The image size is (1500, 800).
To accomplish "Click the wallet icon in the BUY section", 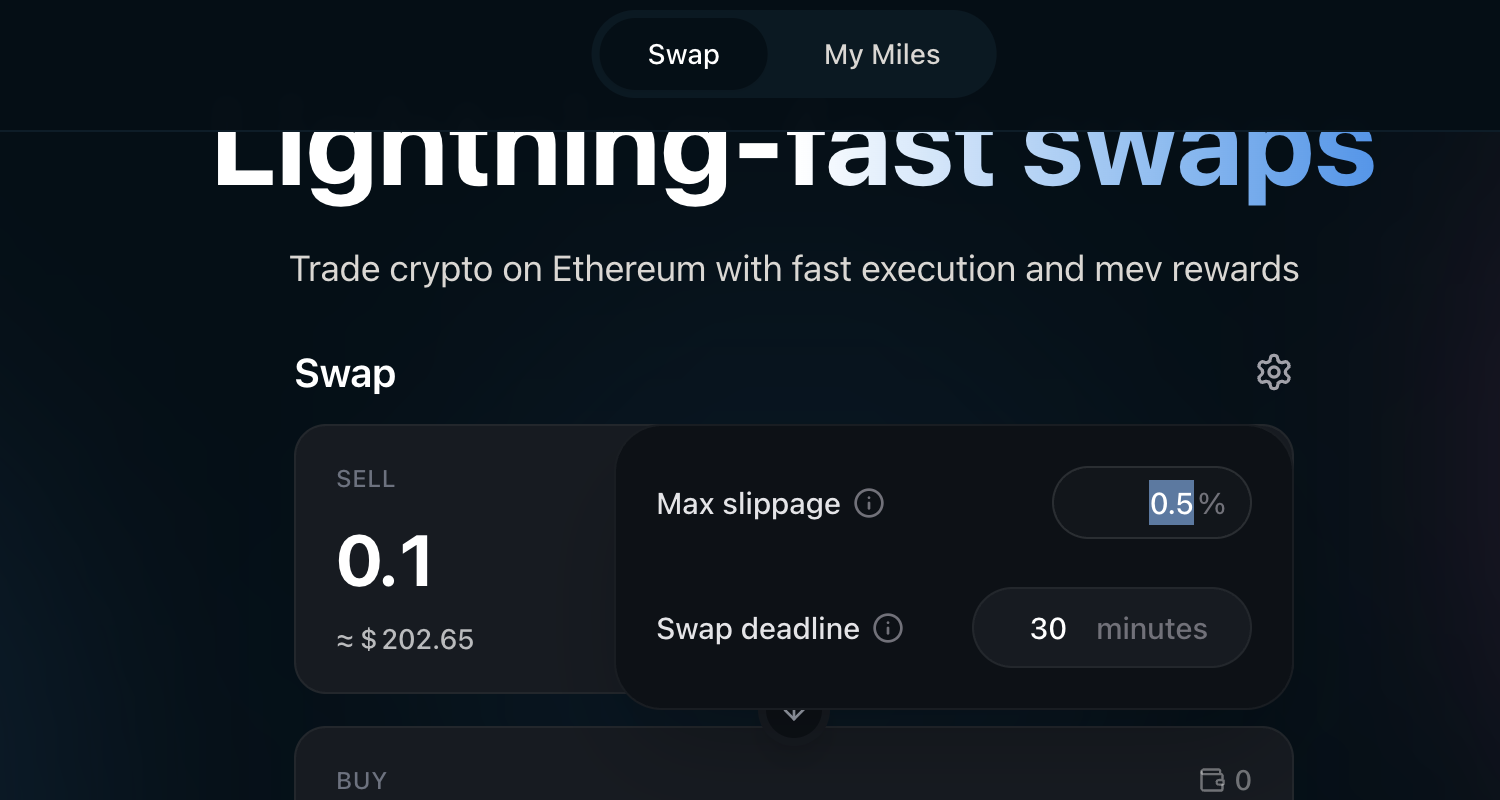I will point(1212,780).
